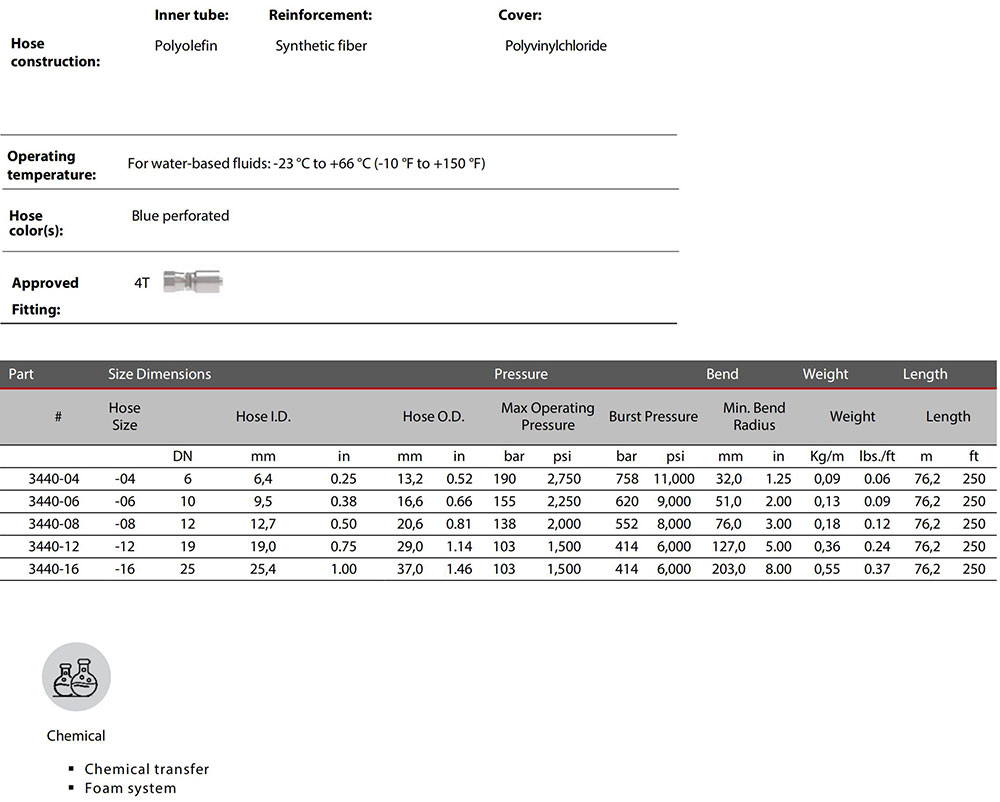Click the Min. Bend Radius column header
Image resolution: width=1000 pixels, height=802 pixels.
(754, 416)
